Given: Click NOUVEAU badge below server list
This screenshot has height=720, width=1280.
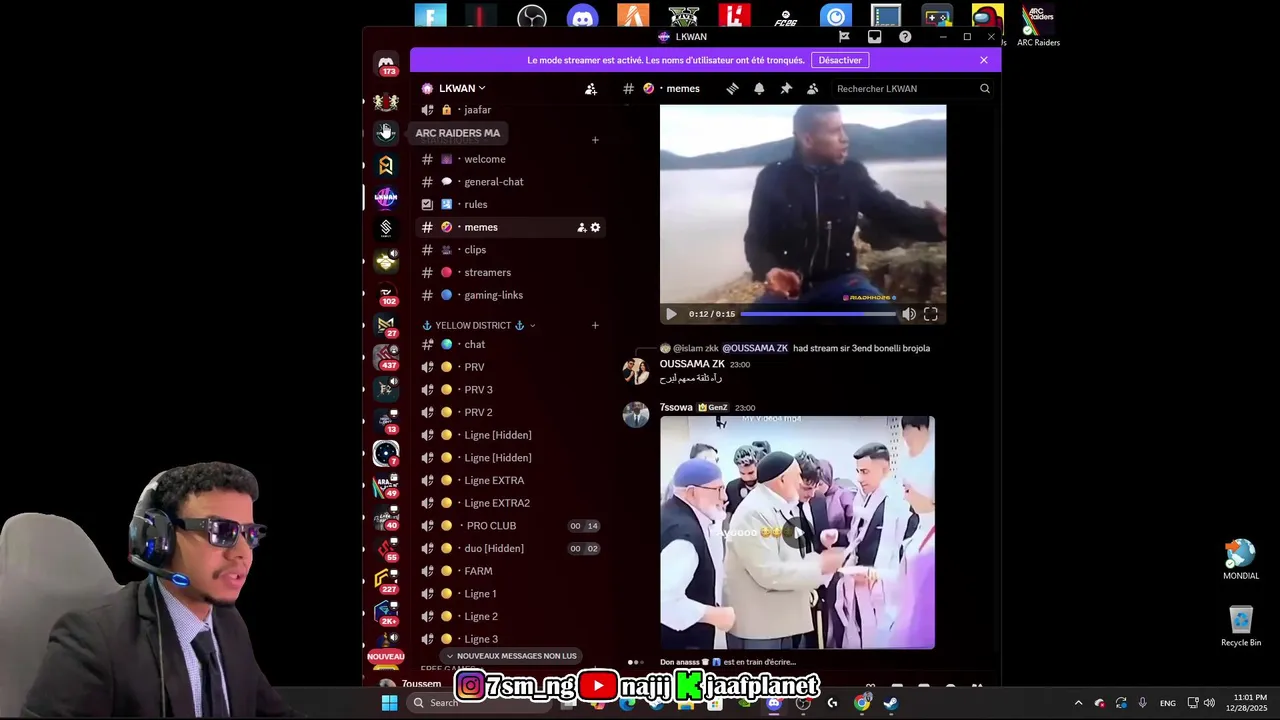Looking at the screenshot, I should click(x=386, y=657).
